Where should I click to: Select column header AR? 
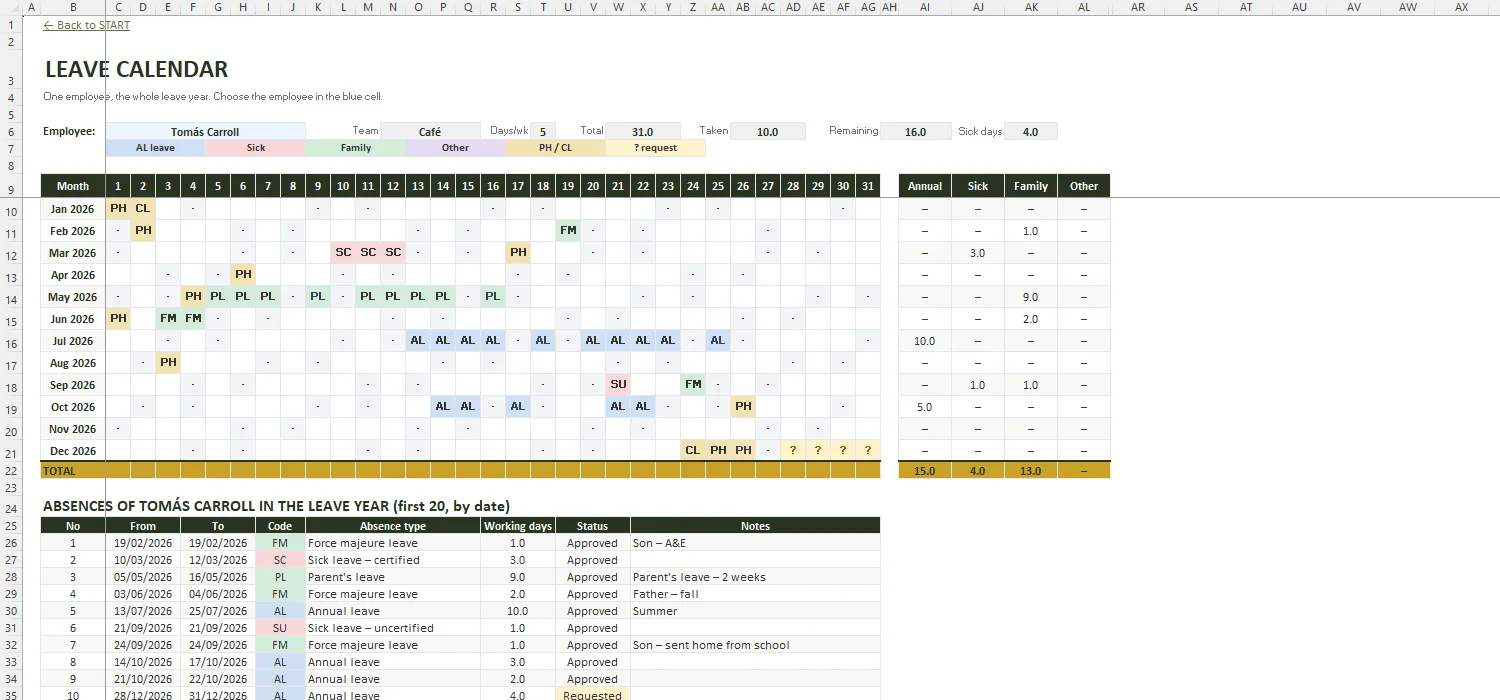click(1138, 7)
